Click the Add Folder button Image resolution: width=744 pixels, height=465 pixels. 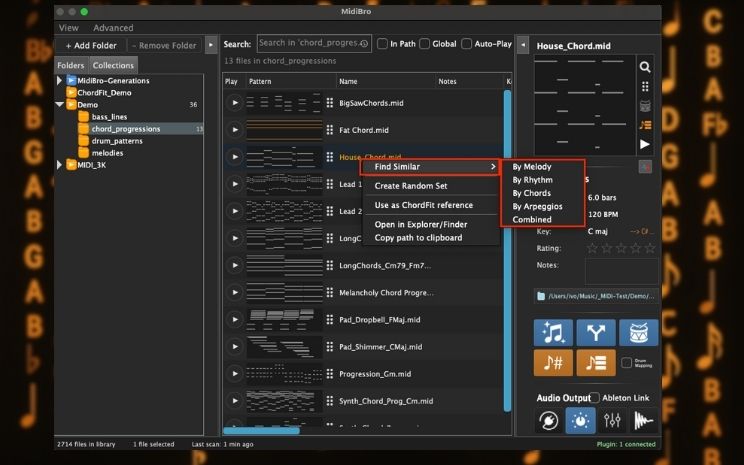tap(91, 45)
